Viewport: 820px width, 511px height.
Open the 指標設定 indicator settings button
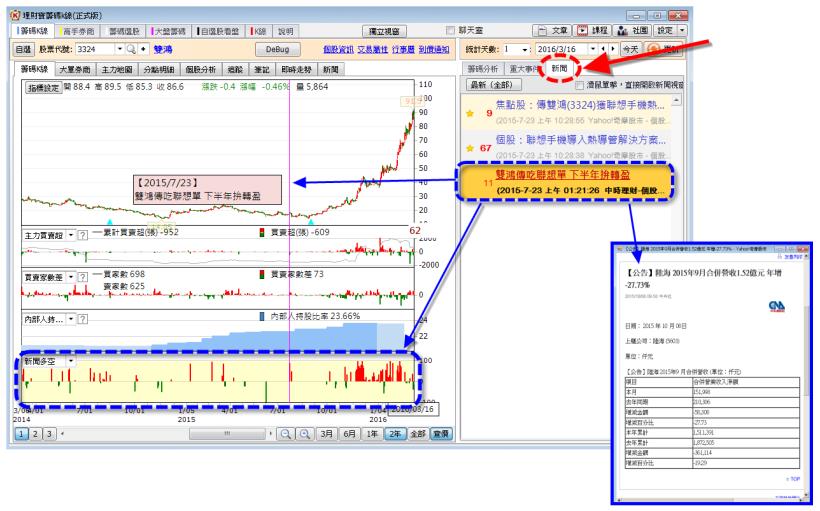(44, 87)
